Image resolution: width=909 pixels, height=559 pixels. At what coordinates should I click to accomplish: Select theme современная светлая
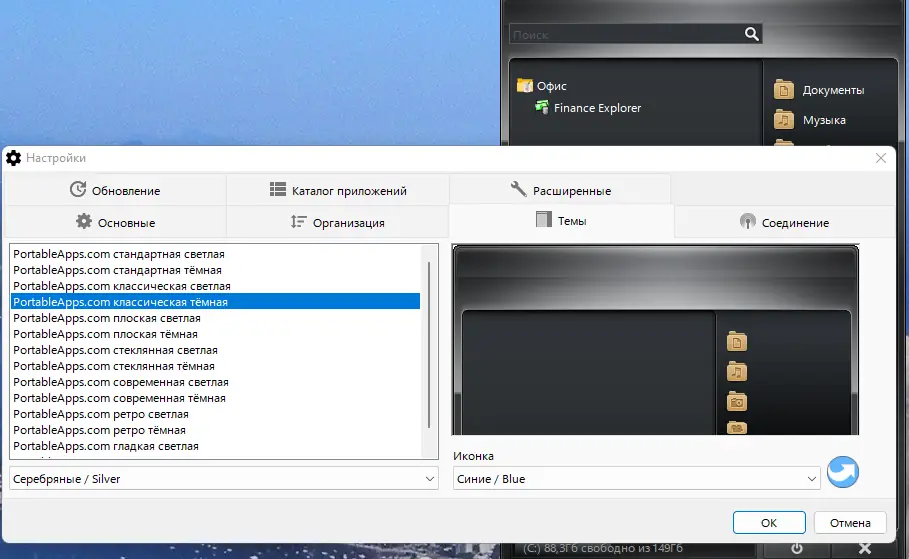(x=215, y=382)
